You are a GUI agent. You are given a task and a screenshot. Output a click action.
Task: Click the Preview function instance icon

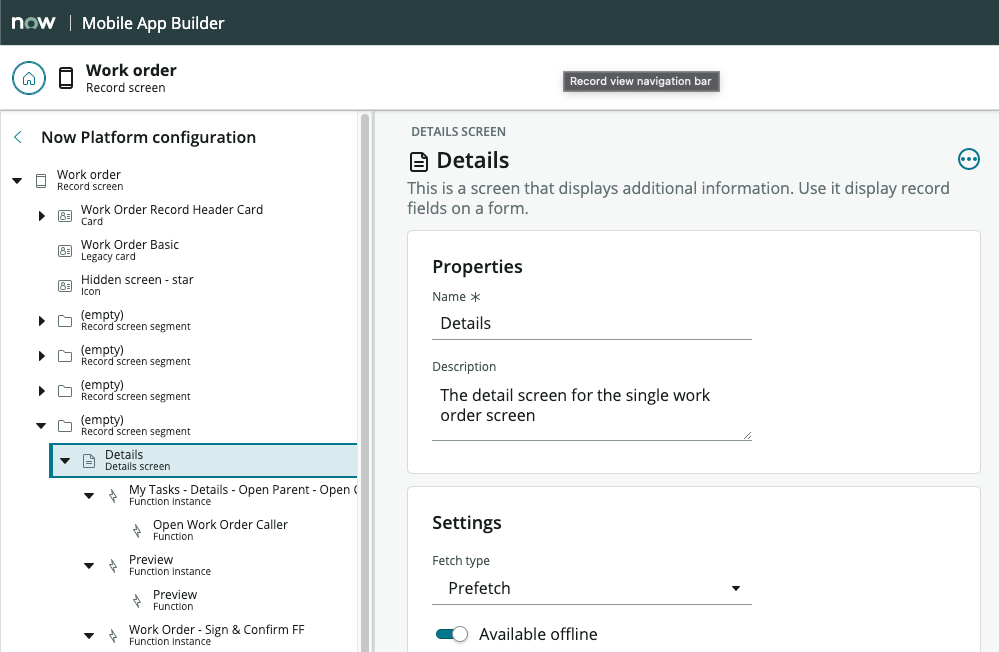113,566
